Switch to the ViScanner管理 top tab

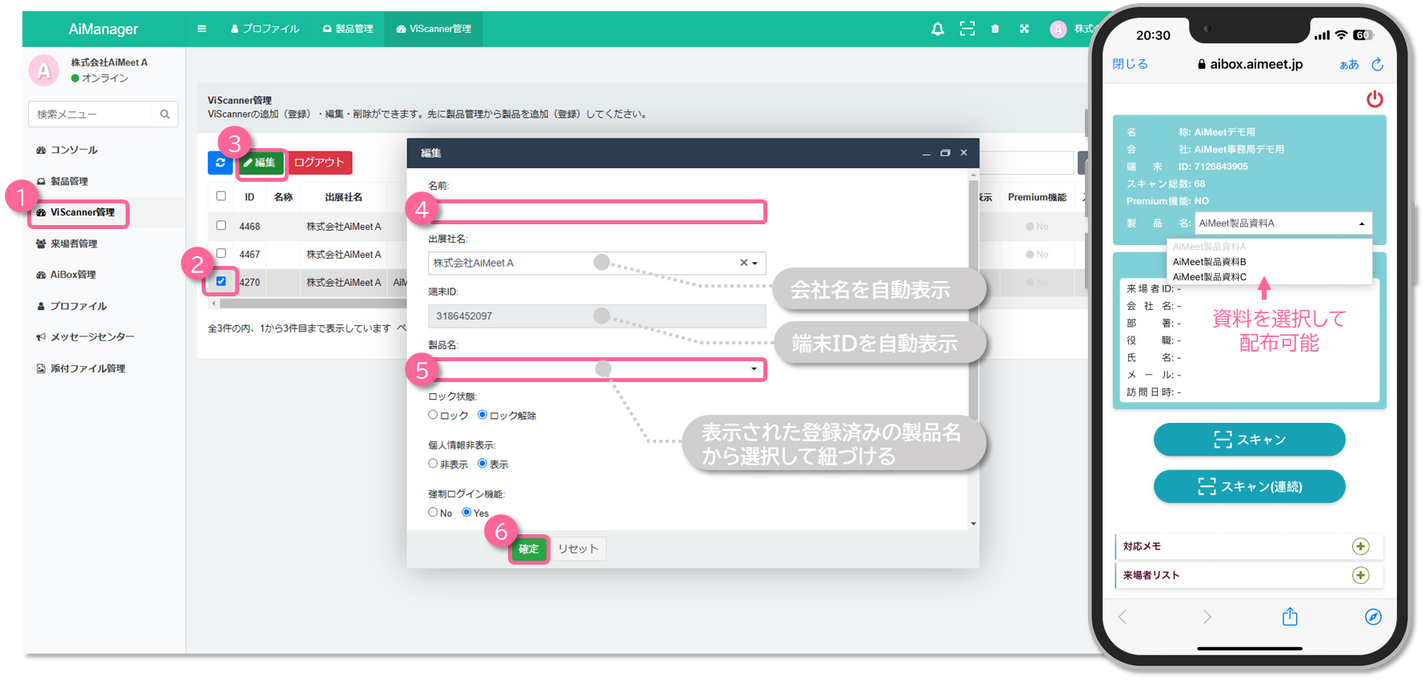pos(433,29)
